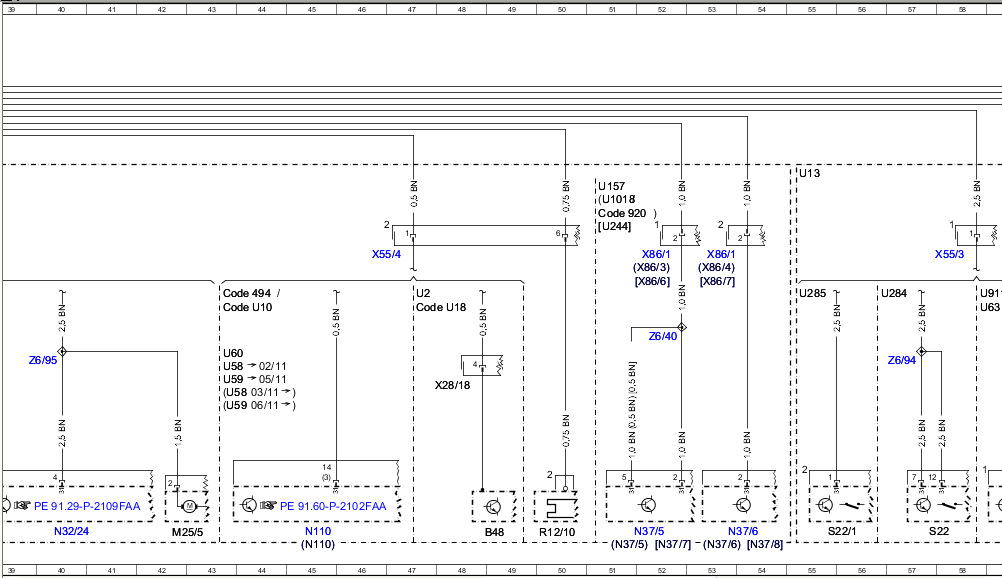Click the 'Code 494 /' text
This screenshot has height=578, width=1002.
pos(252,293)
